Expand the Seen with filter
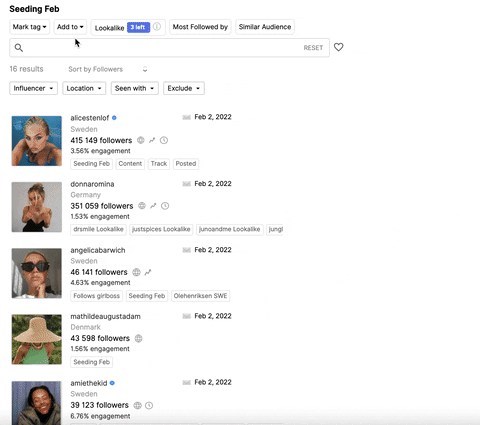 tap(135, 88)
